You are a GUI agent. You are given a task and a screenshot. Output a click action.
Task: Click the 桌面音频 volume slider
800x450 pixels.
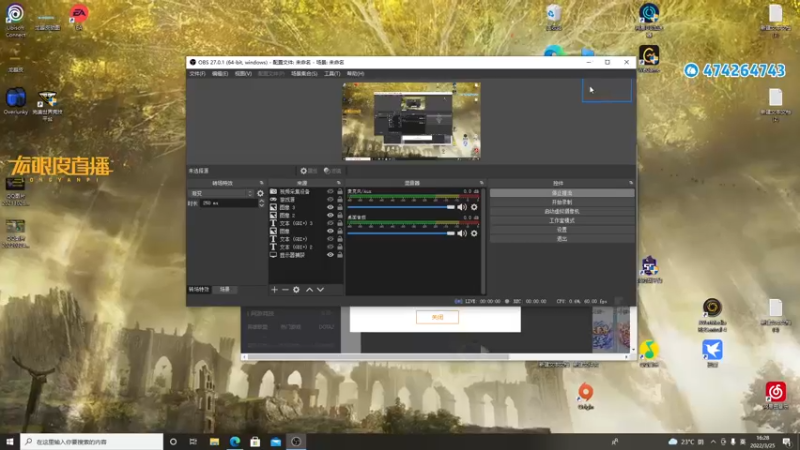point(401,233)
